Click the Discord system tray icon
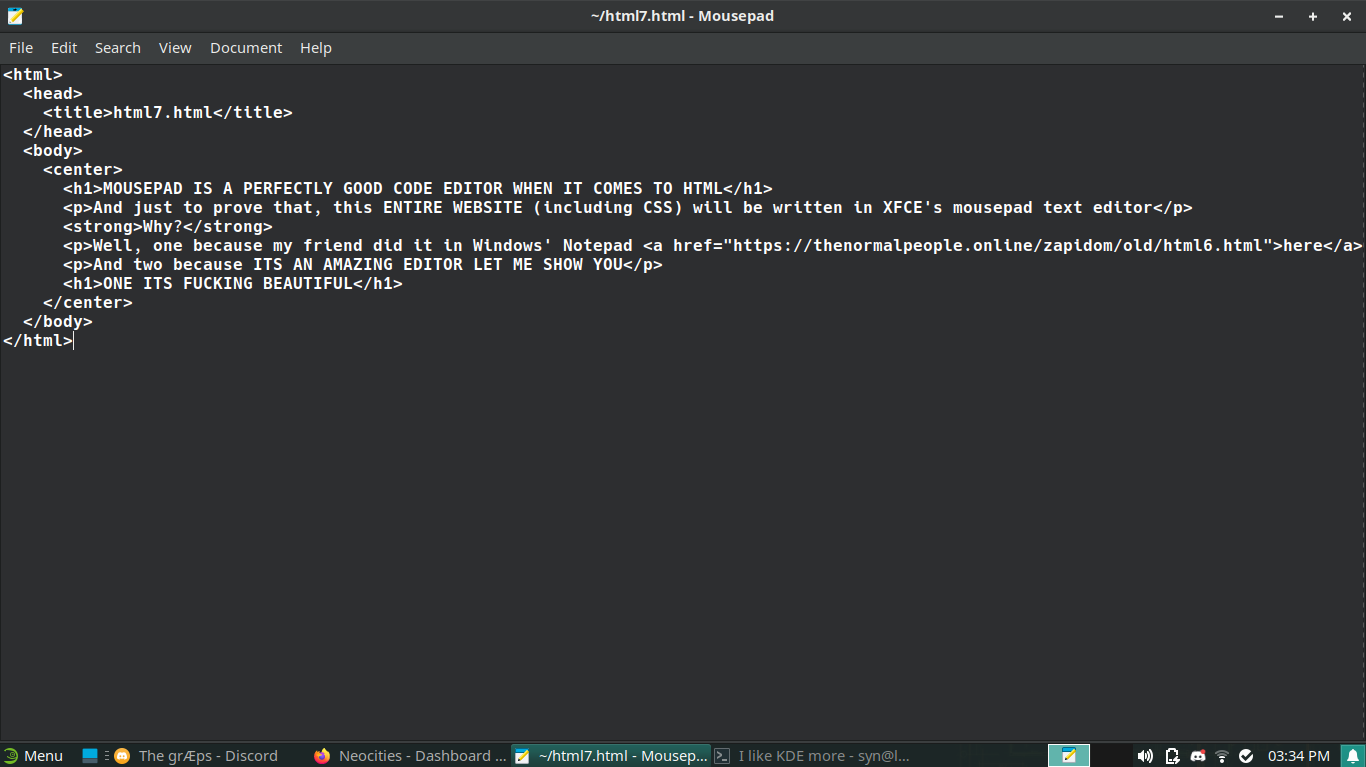 (x=1197, y=756)
